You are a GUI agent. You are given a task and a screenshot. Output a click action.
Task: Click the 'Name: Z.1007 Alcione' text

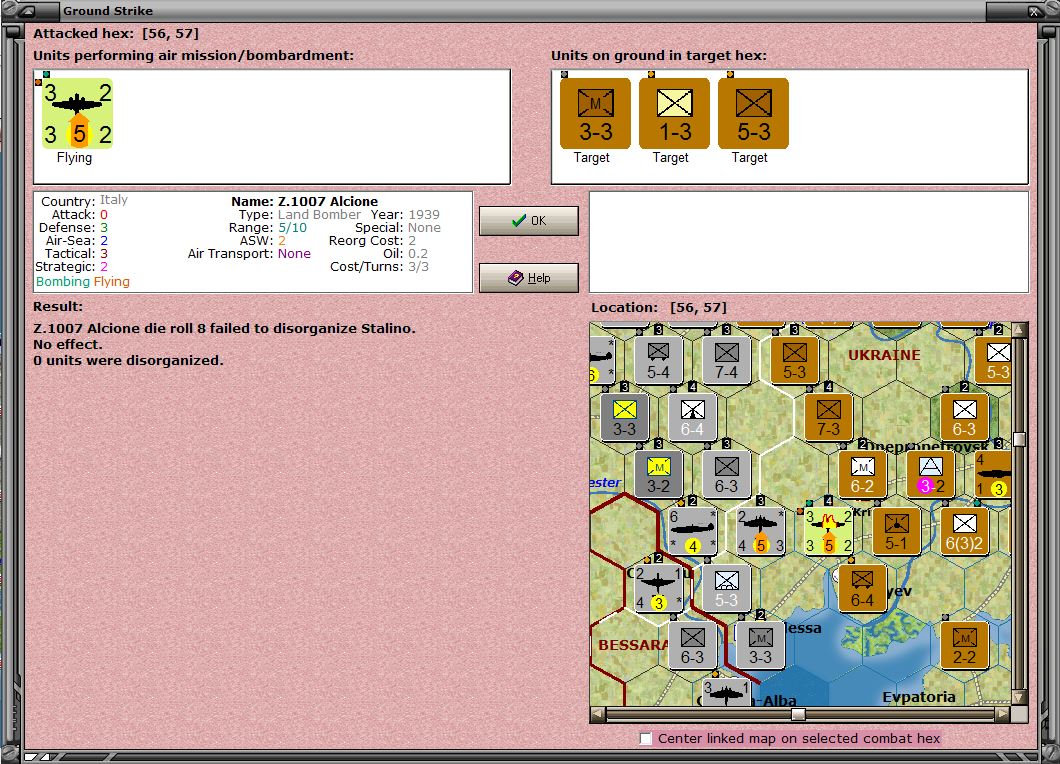(304, 201)
